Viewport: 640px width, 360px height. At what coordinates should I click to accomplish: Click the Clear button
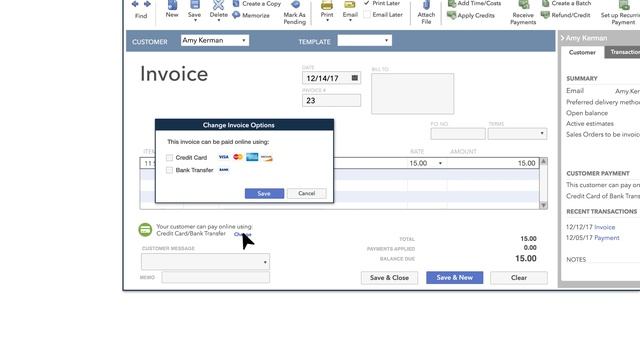pos(519,278)
